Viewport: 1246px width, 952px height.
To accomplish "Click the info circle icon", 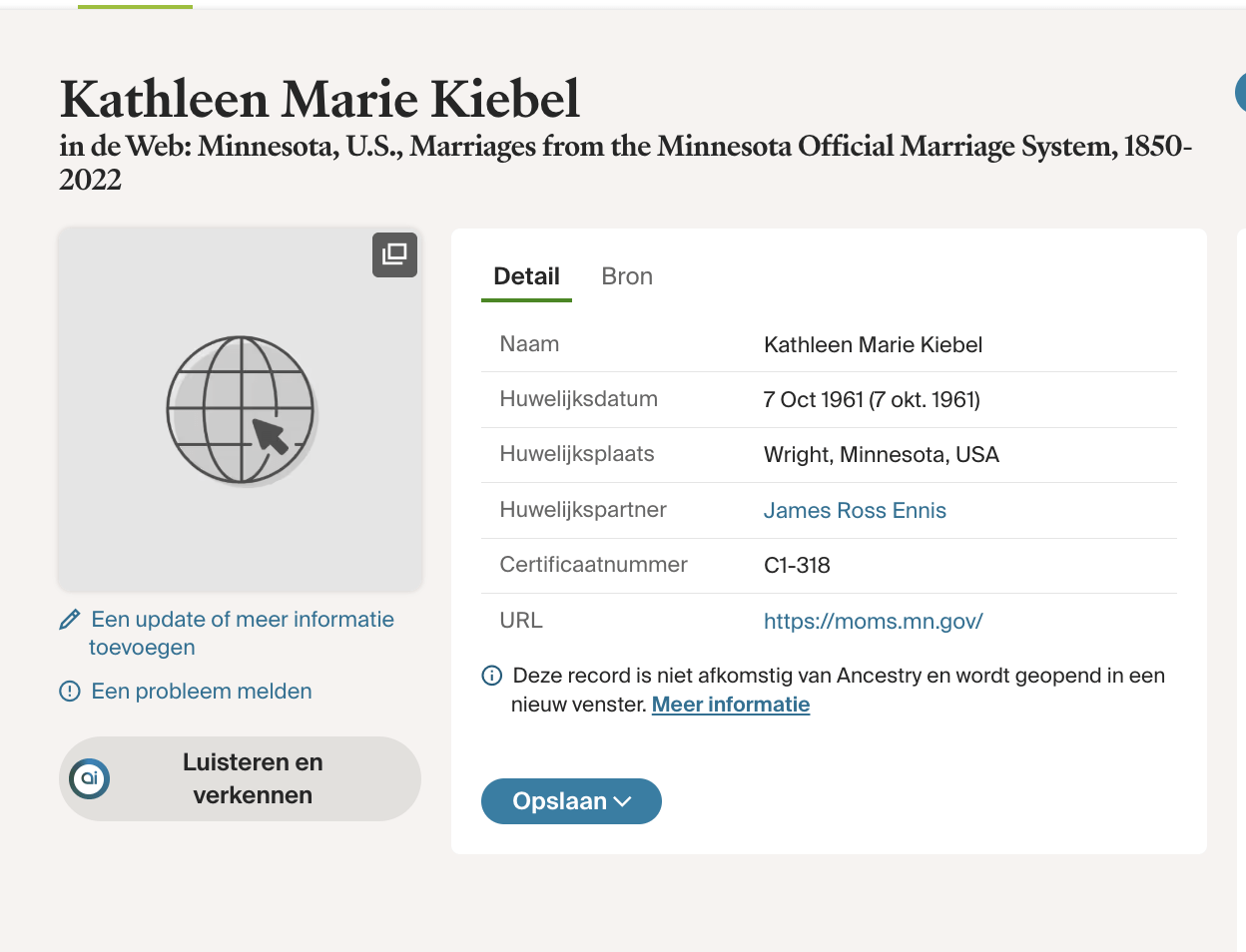I will (x=491, y=676).
